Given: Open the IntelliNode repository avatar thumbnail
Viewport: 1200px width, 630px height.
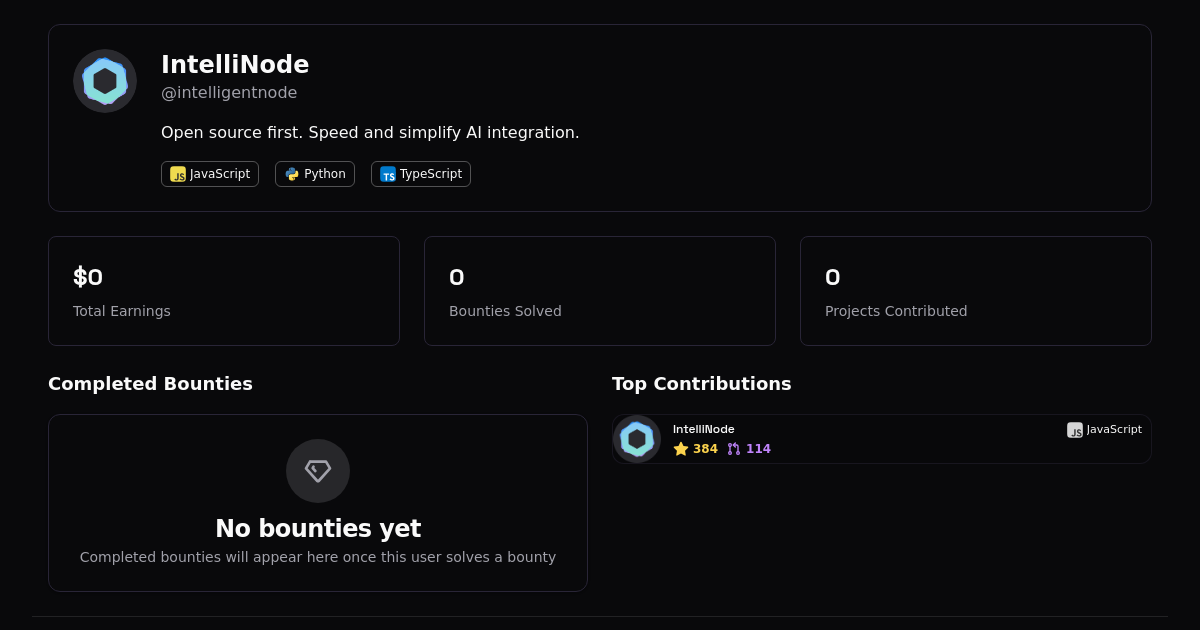Looking at the screenshot, I should (x=637, y=439).
